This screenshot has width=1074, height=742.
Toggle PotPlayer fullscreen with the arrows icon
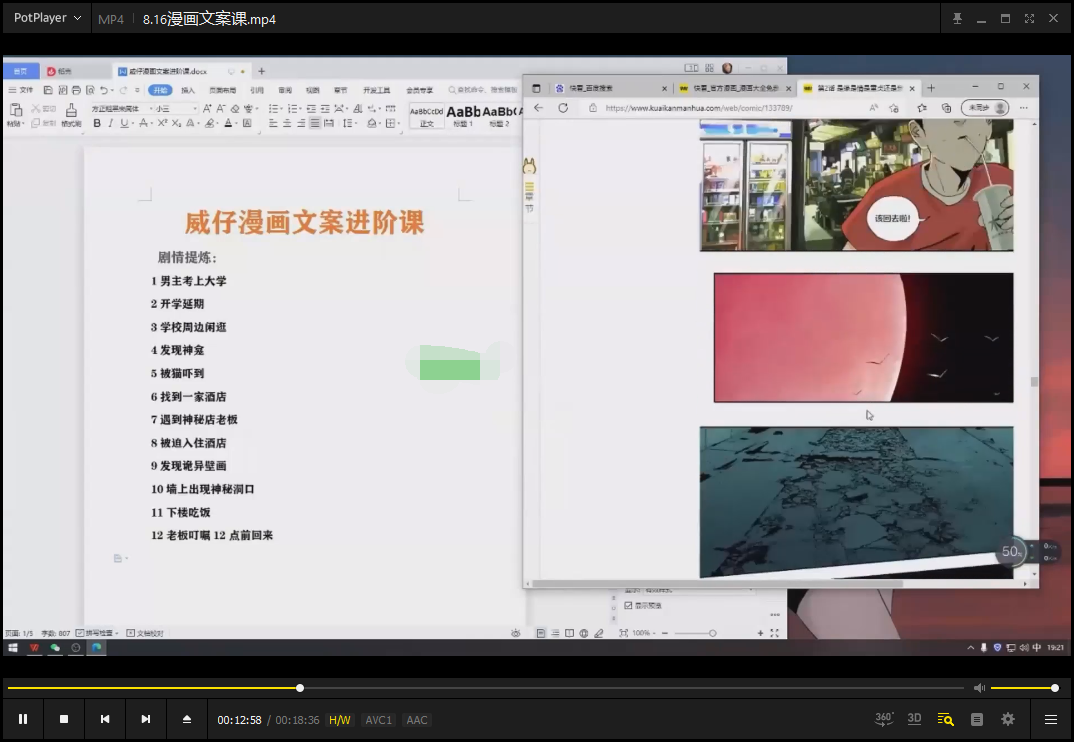1029,18
